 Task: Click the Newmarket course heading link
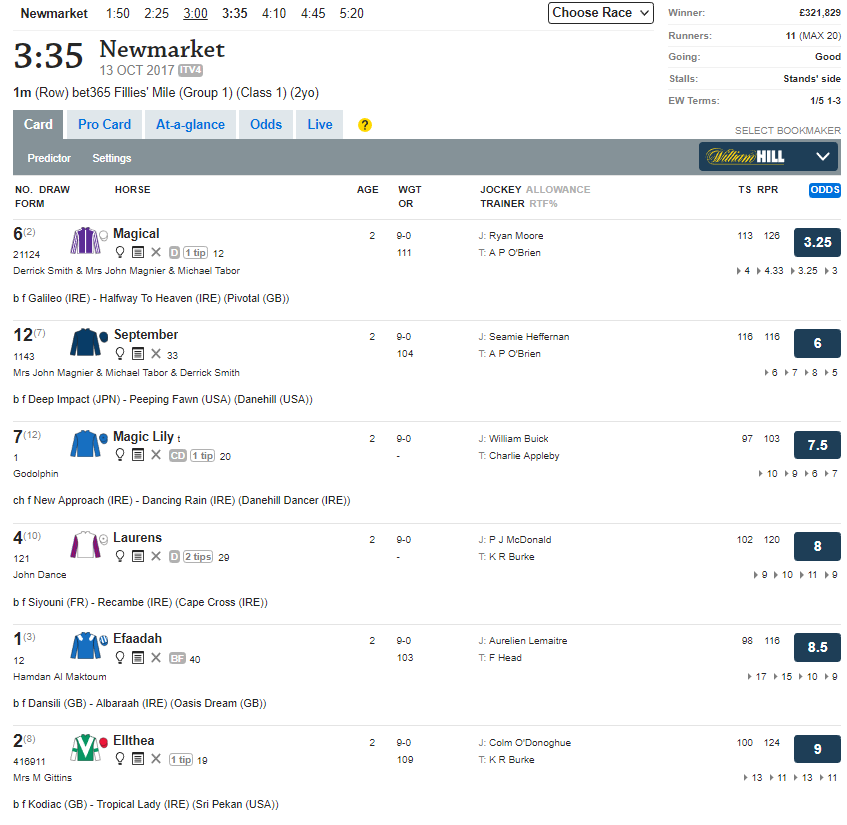162,49
